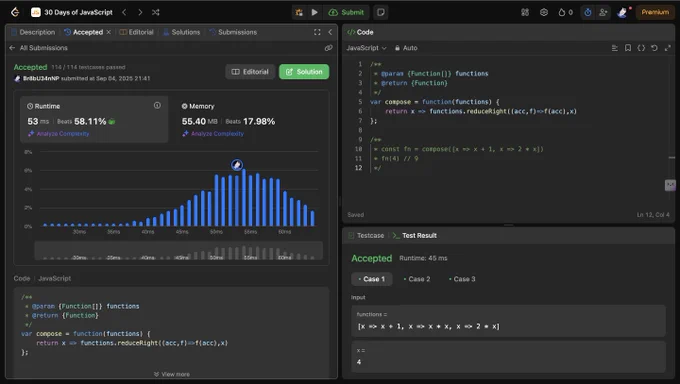Analyze Complexity under Memory

[213, 134]
